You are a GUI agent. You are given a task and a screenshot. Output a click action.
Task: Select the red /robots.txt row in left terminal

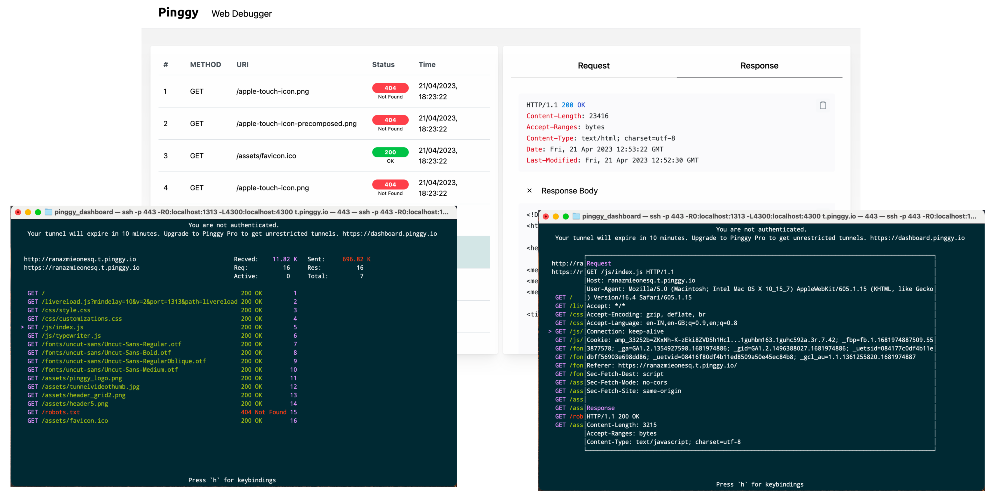pyautogui.click(x=163, y=413)
